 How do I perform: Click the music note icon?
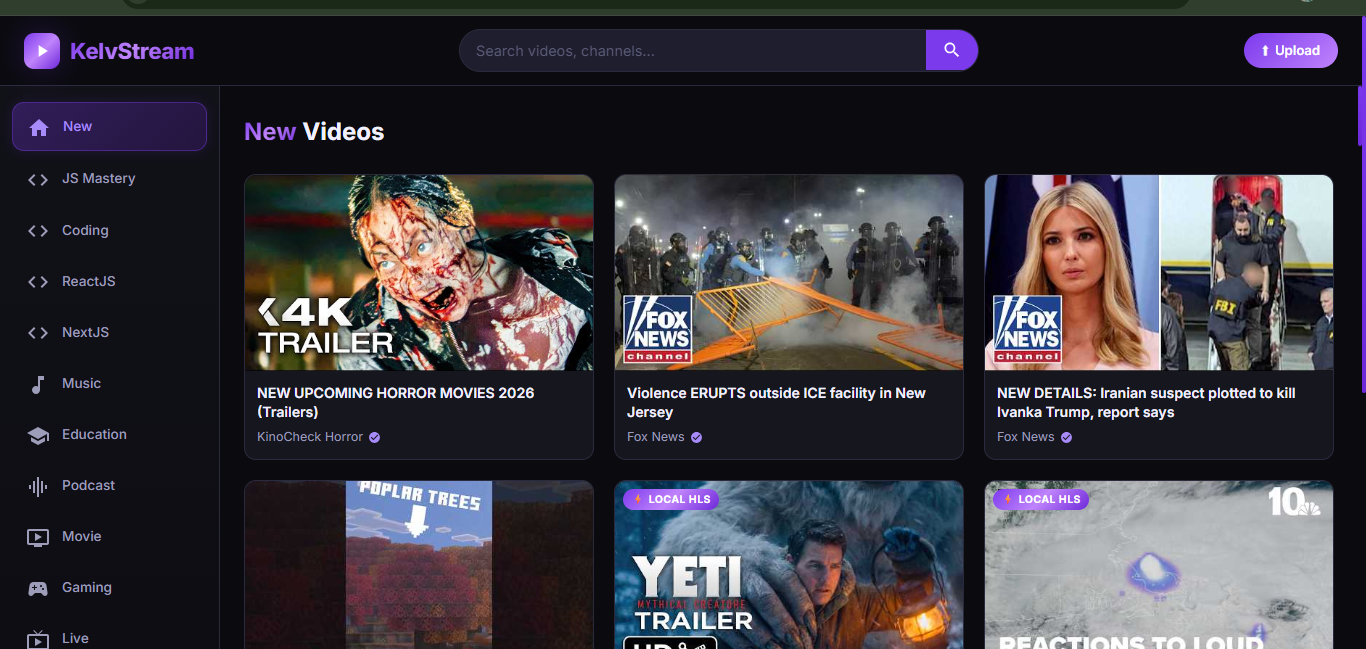tap(38, 384)
